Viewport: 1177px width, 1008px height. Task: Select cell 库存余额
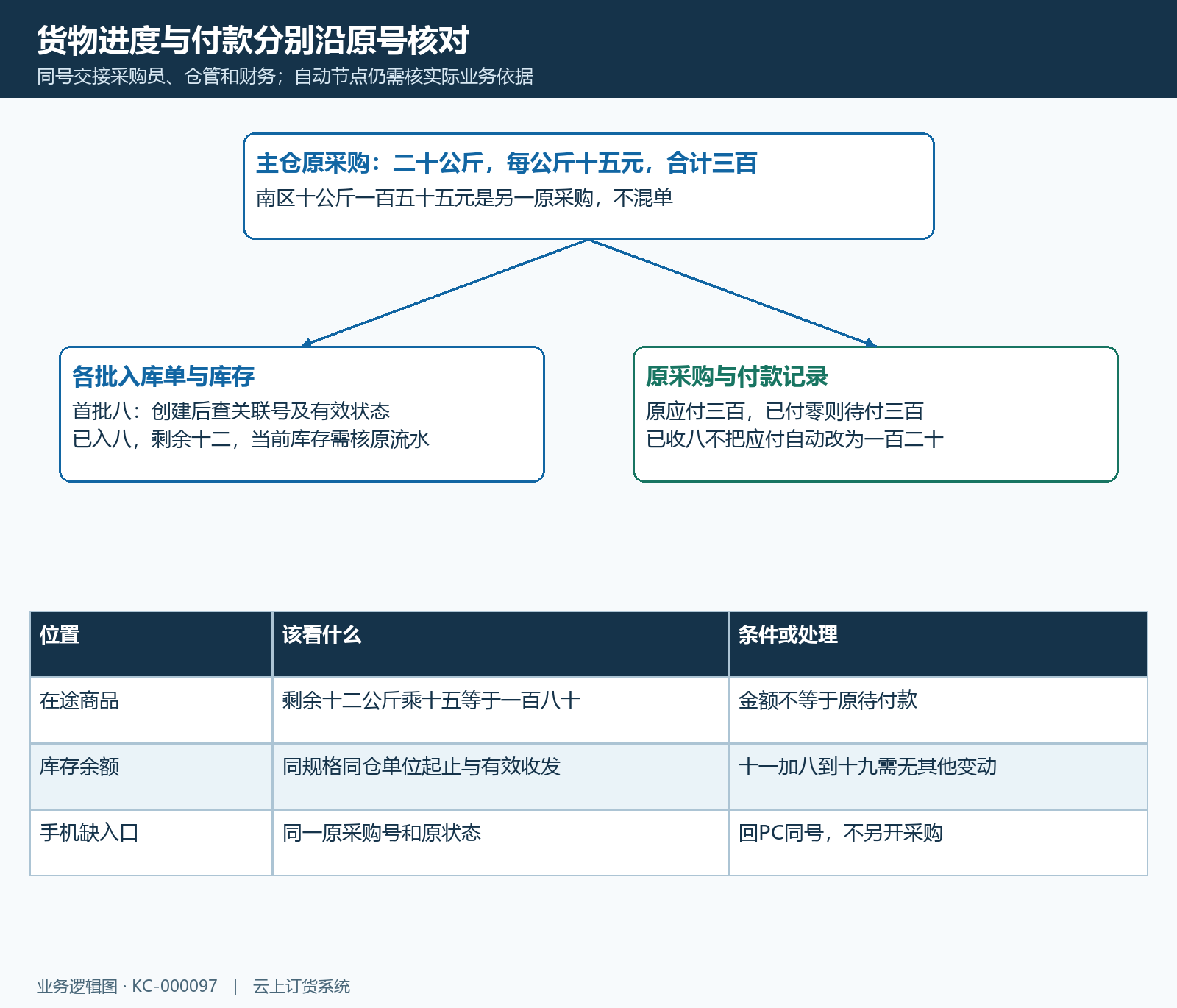tap(152, 776)
